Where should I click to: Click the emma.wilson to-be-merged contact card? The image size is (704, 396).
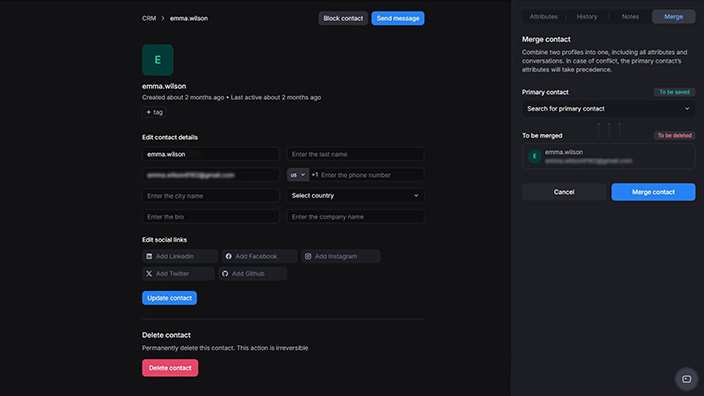608,156
